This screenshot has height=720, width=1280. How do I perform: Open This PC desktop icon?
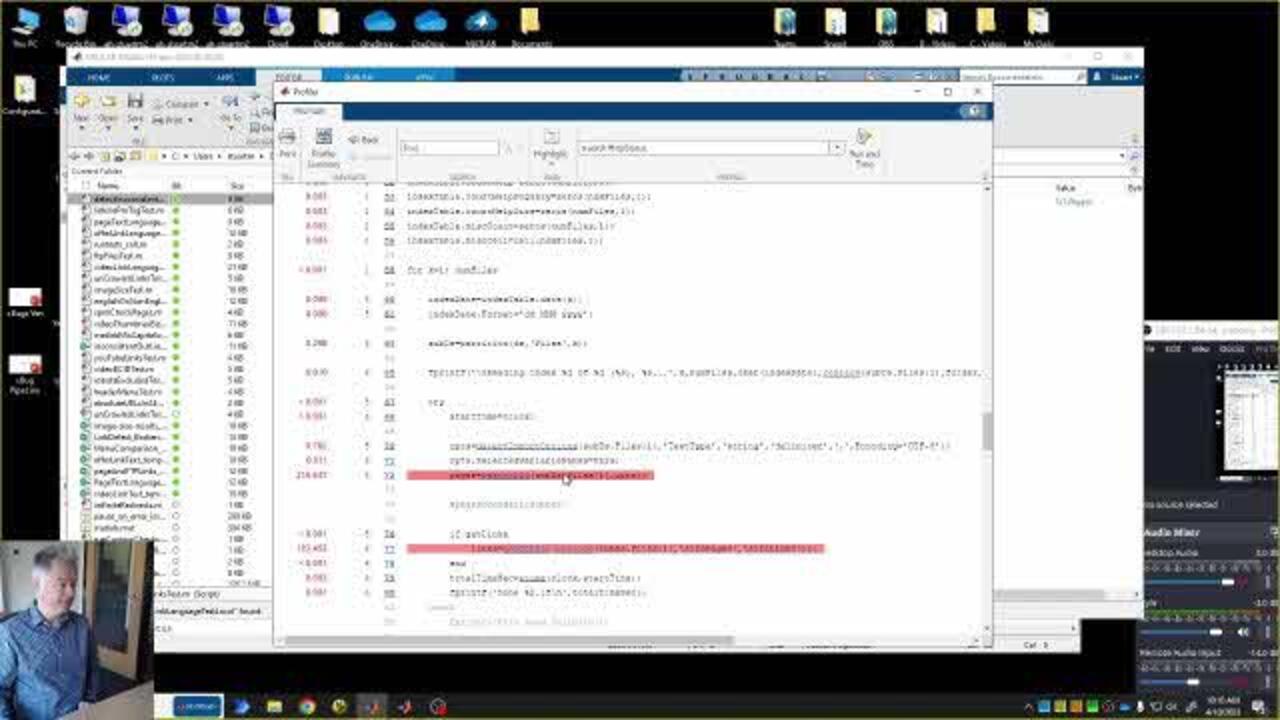pos(24,24)
